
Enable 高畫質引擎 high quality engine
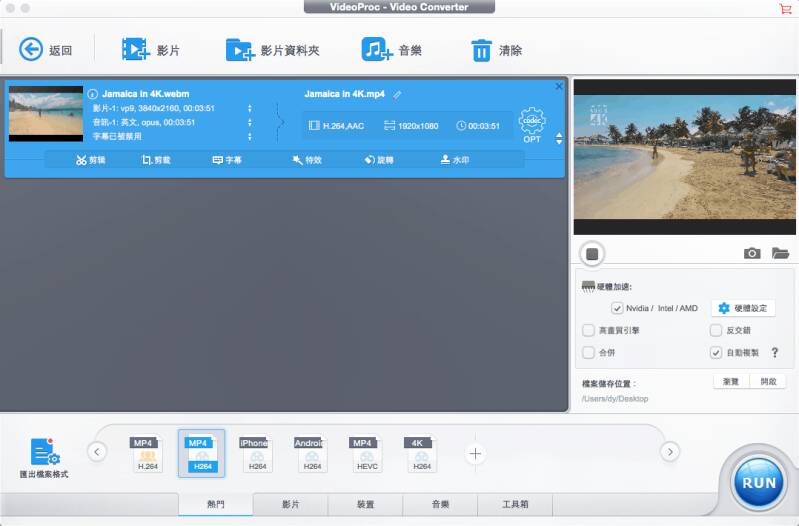pos(588,330)
